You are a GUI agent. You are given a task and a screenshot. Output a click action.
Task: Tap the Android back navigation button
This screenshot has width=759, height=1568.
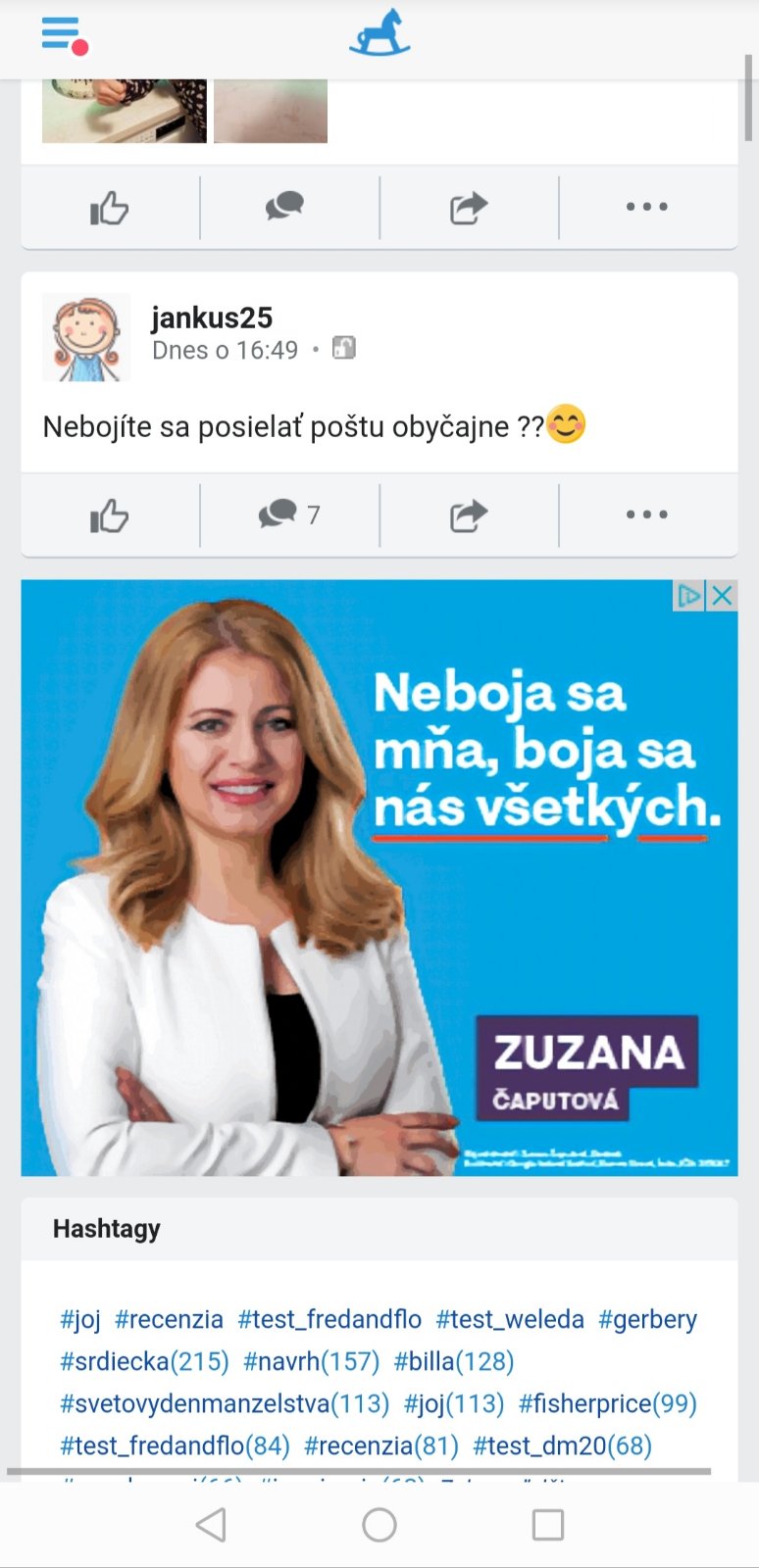pos(211,1525)
